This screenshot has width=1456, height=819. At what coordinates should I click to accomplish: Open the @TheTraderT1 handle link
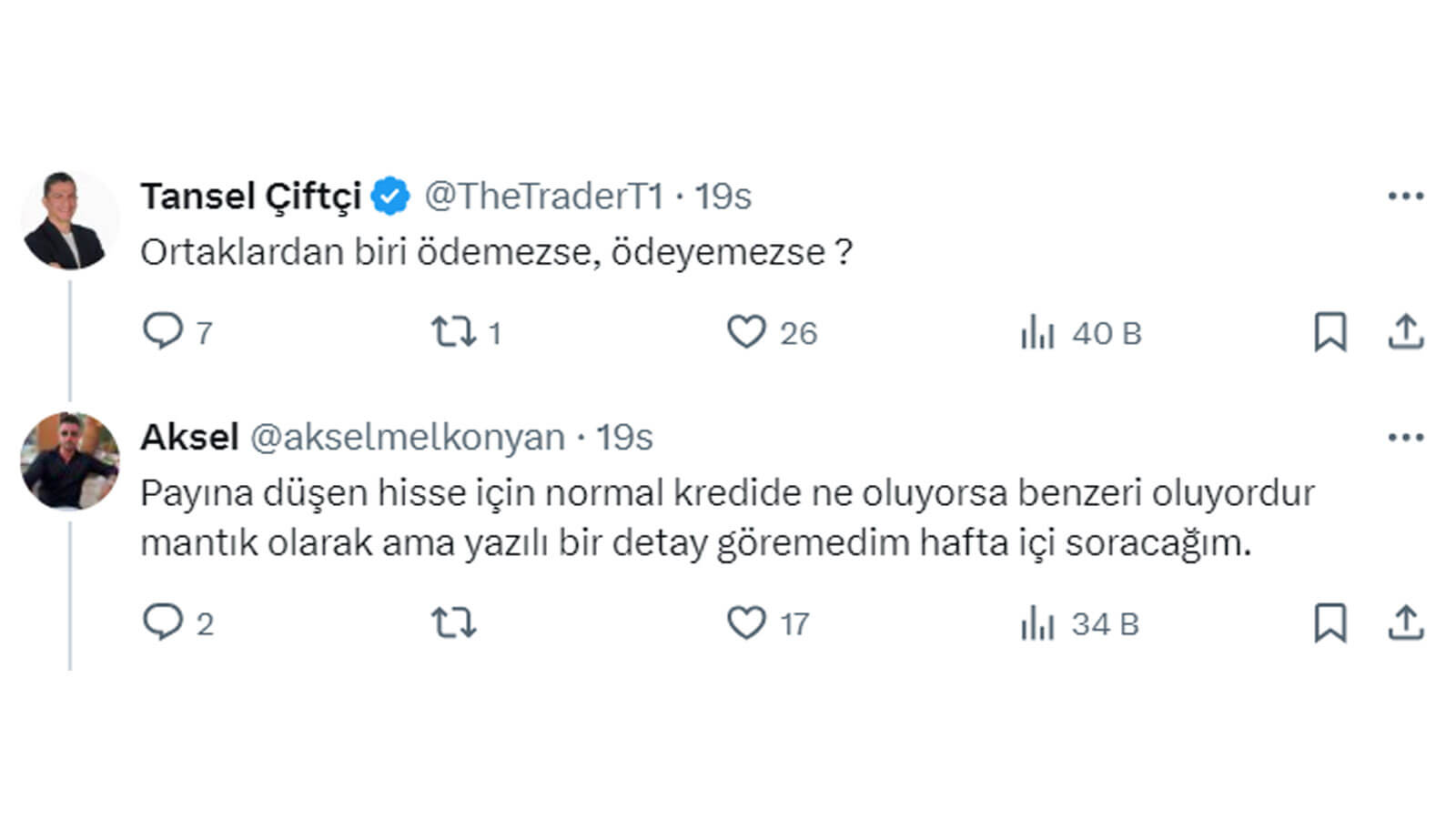tap(543, 196)
